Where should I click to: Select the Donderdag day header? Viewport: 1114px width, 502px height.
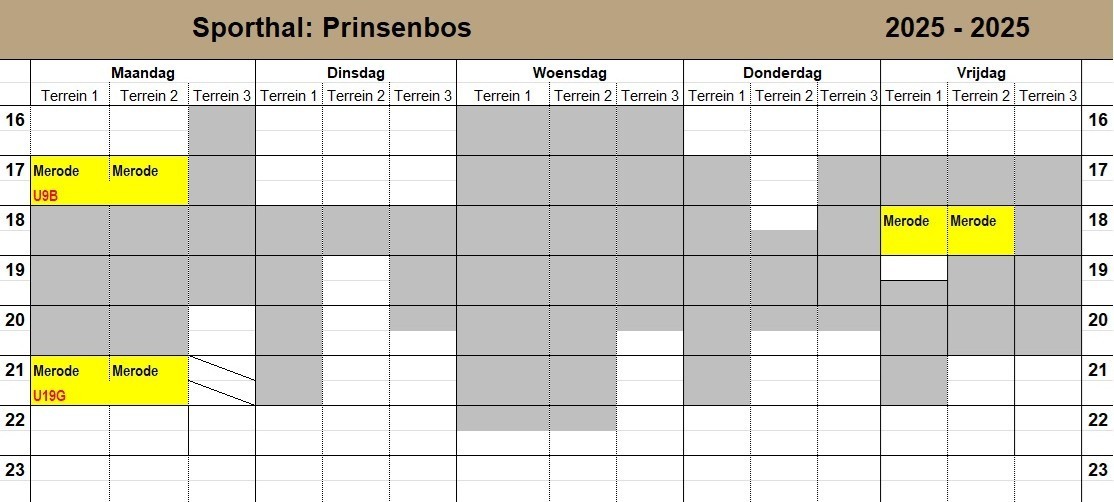[782, 73]
